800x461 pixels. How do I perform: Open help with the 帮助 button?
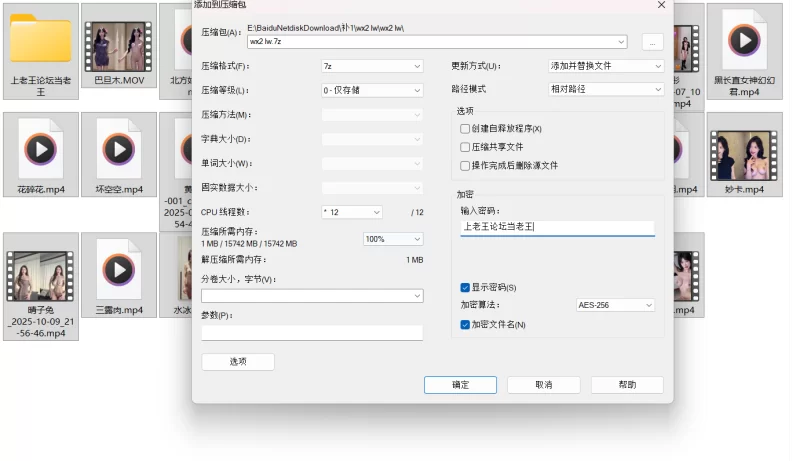point(627,385)
